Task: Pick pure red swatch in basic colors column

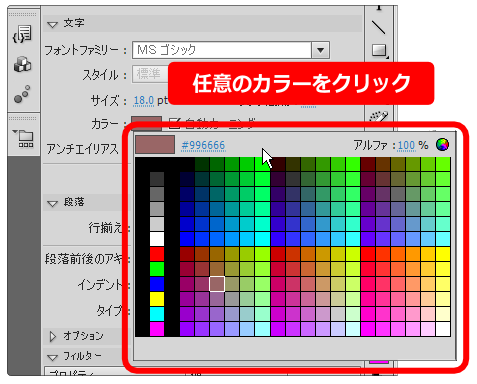Action: (157, 254)
